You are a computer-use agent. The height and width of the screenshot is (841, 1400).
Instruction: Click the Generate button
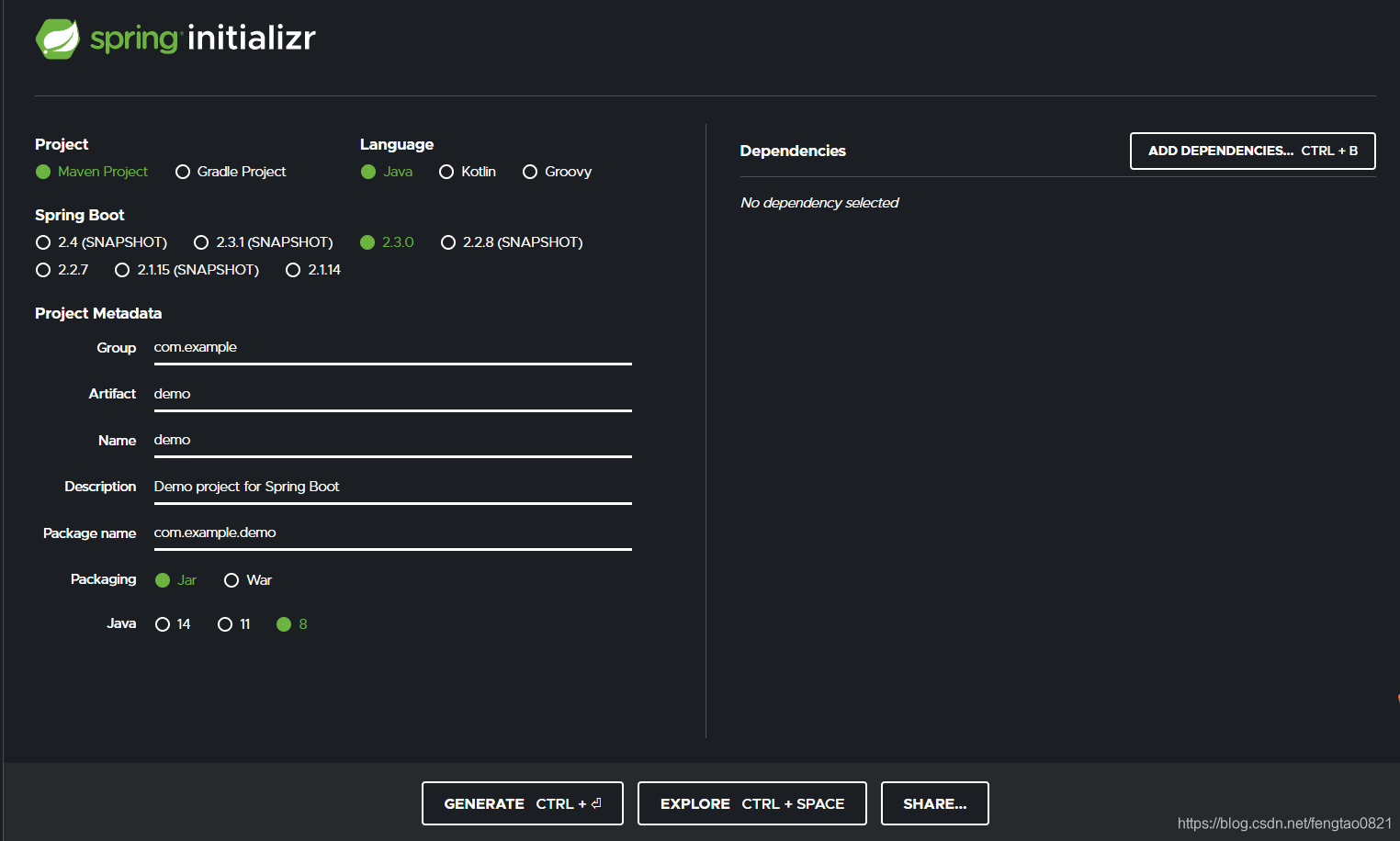coord(523,803)
